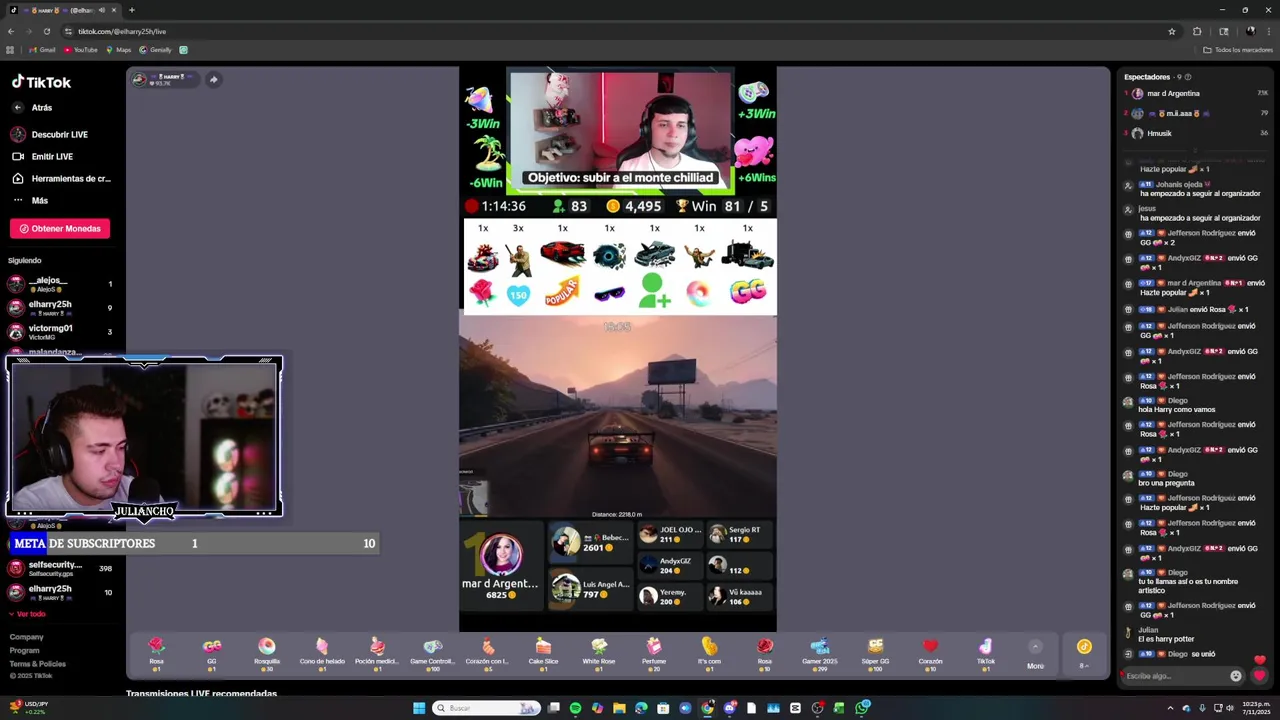The image size is (1280, 720).
Task: Open the Program footer link
Action: tap(25, 650)
